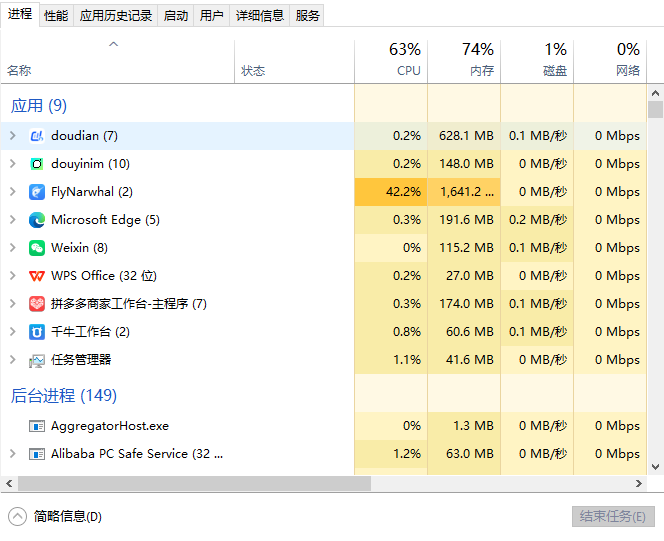Expand the Weixin (8) process group
This screenshot has width=664, height=541.
tap(13, 248)
